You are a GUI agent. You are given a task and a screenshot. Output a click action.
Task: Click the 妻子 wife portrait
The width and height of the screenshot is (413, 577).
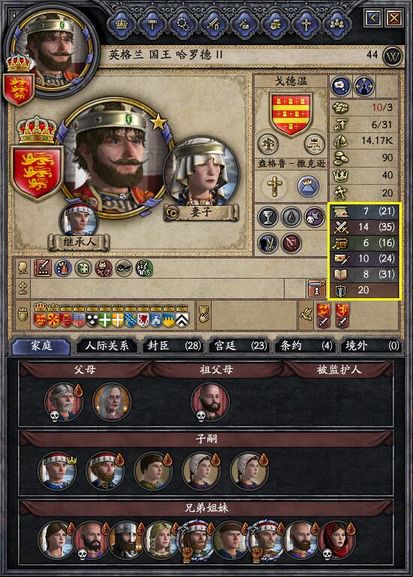coord(201,172)
